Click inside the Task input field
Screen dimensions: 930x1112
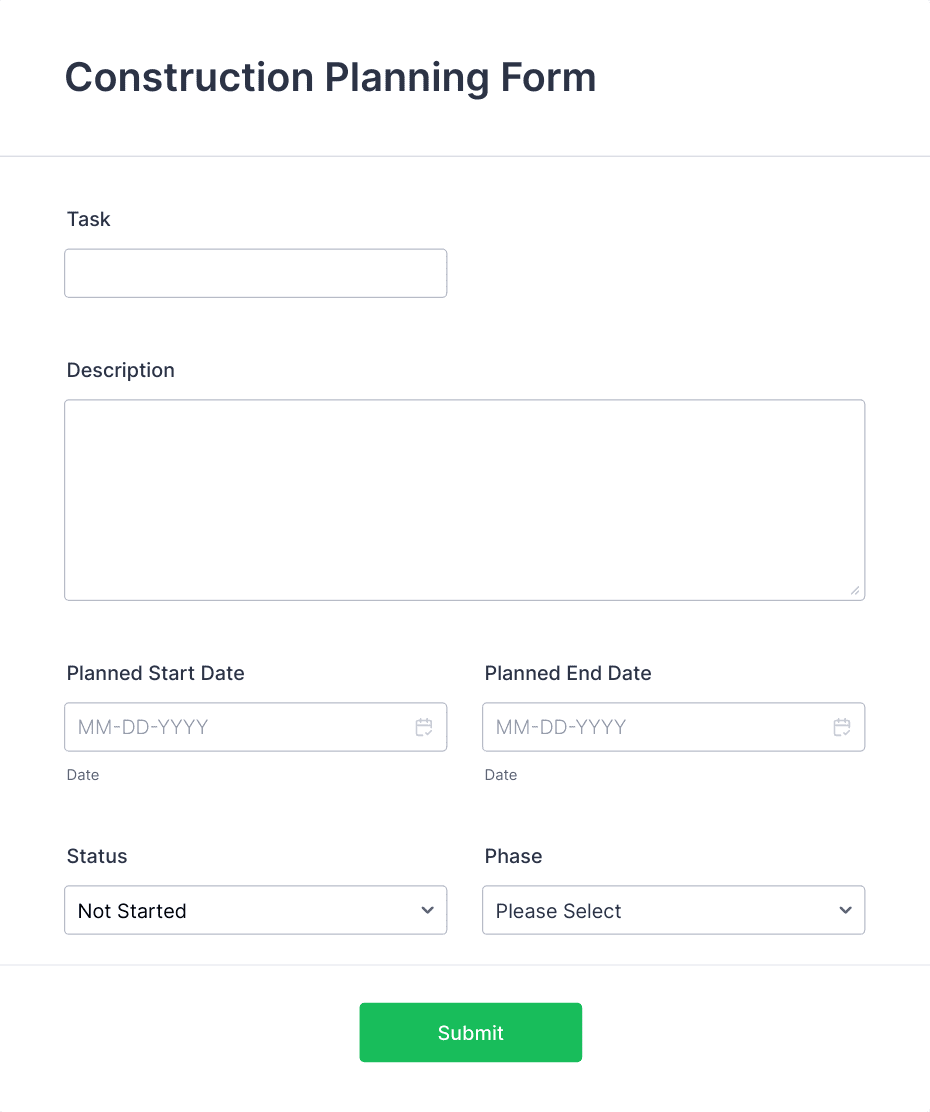(x=255, y=273)
